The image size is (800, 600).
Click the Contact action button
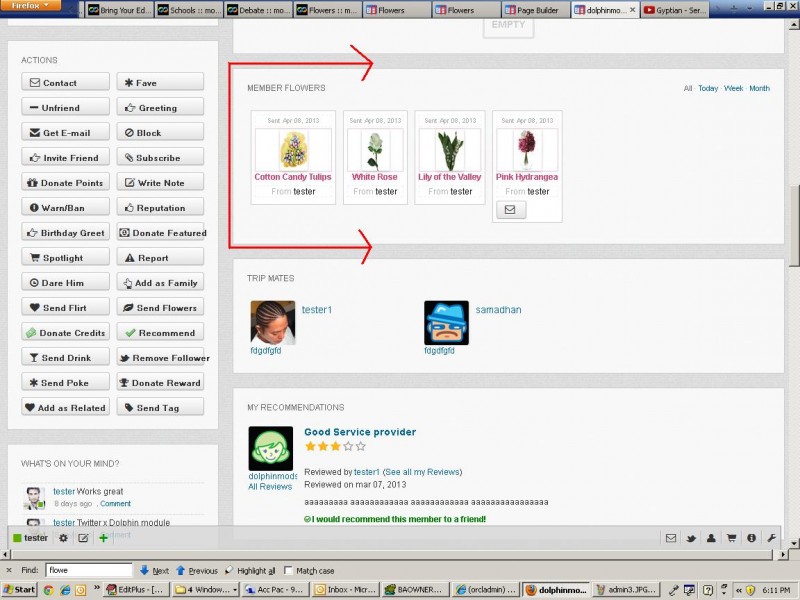(65, 82)
